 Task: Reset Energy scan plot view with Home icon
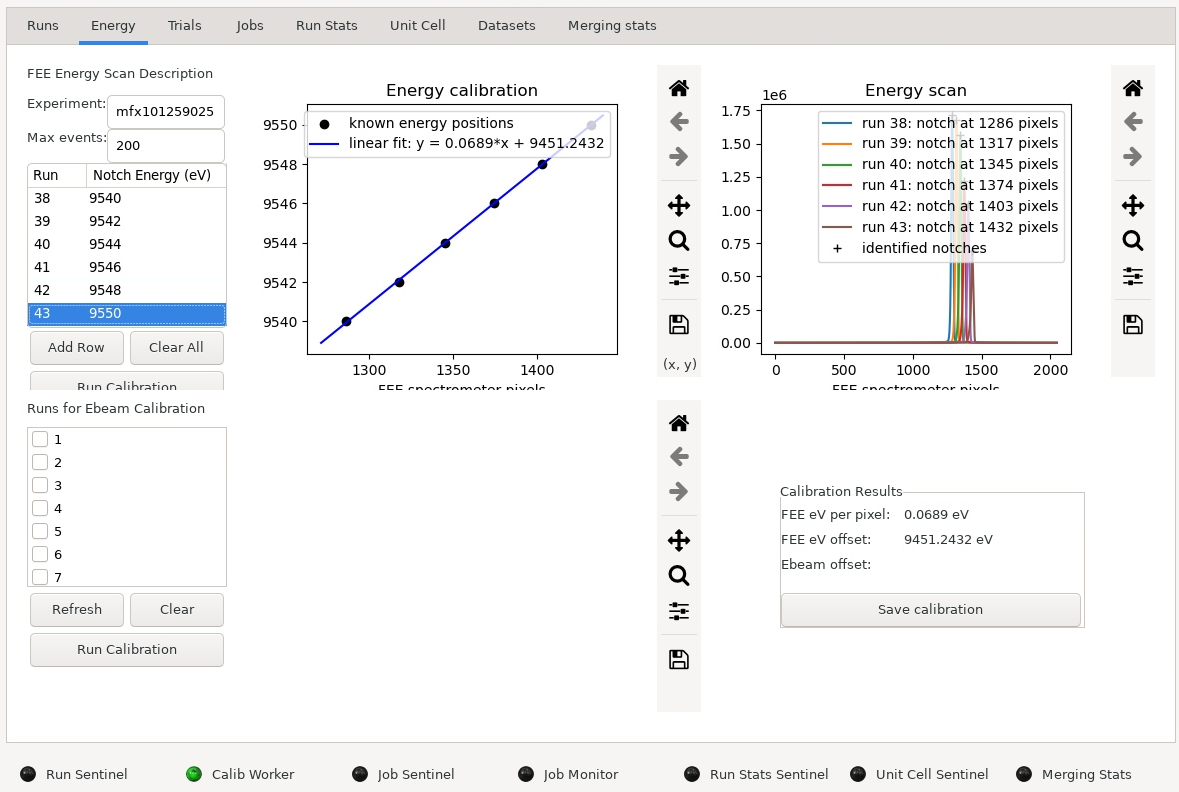click(1132, 88)
